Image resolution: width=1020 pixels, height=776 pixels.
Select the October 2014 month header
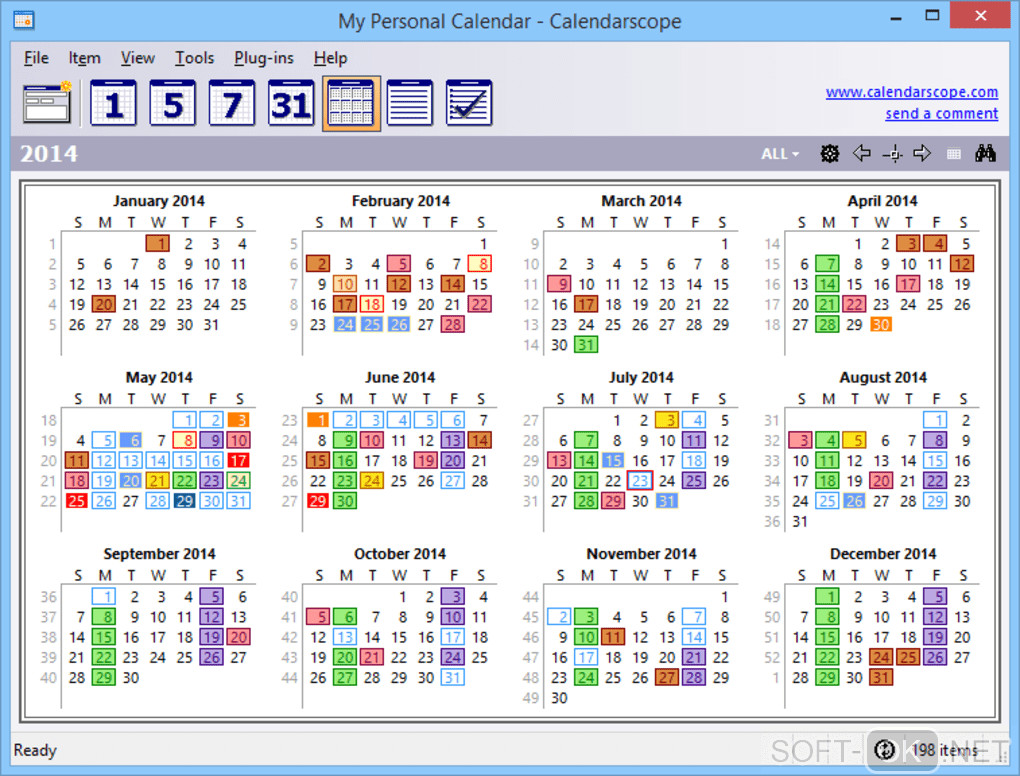pos(400,554)
